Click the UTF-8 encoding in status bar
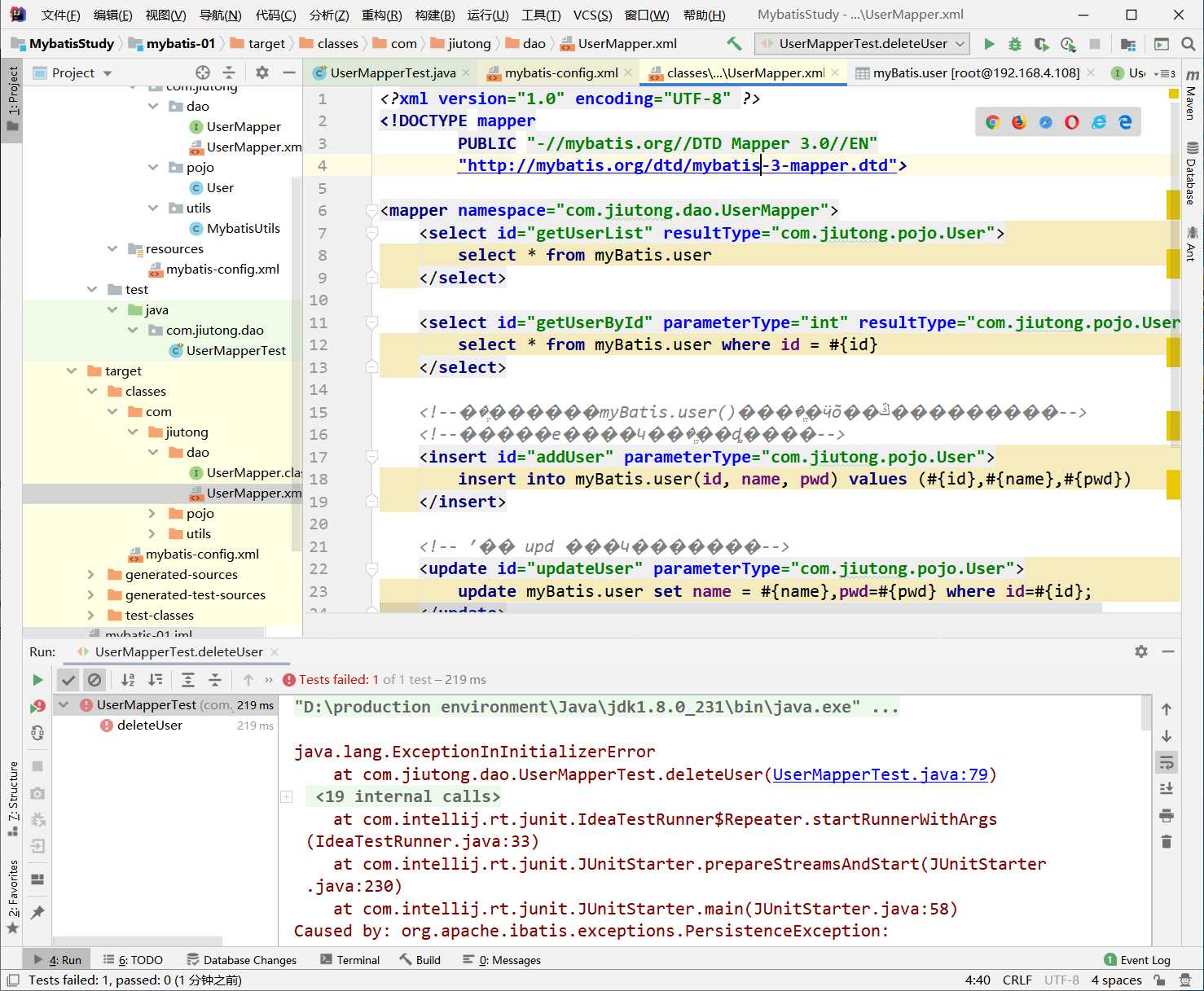This screenshot has height=991, width=1204. click(1061, 980)
